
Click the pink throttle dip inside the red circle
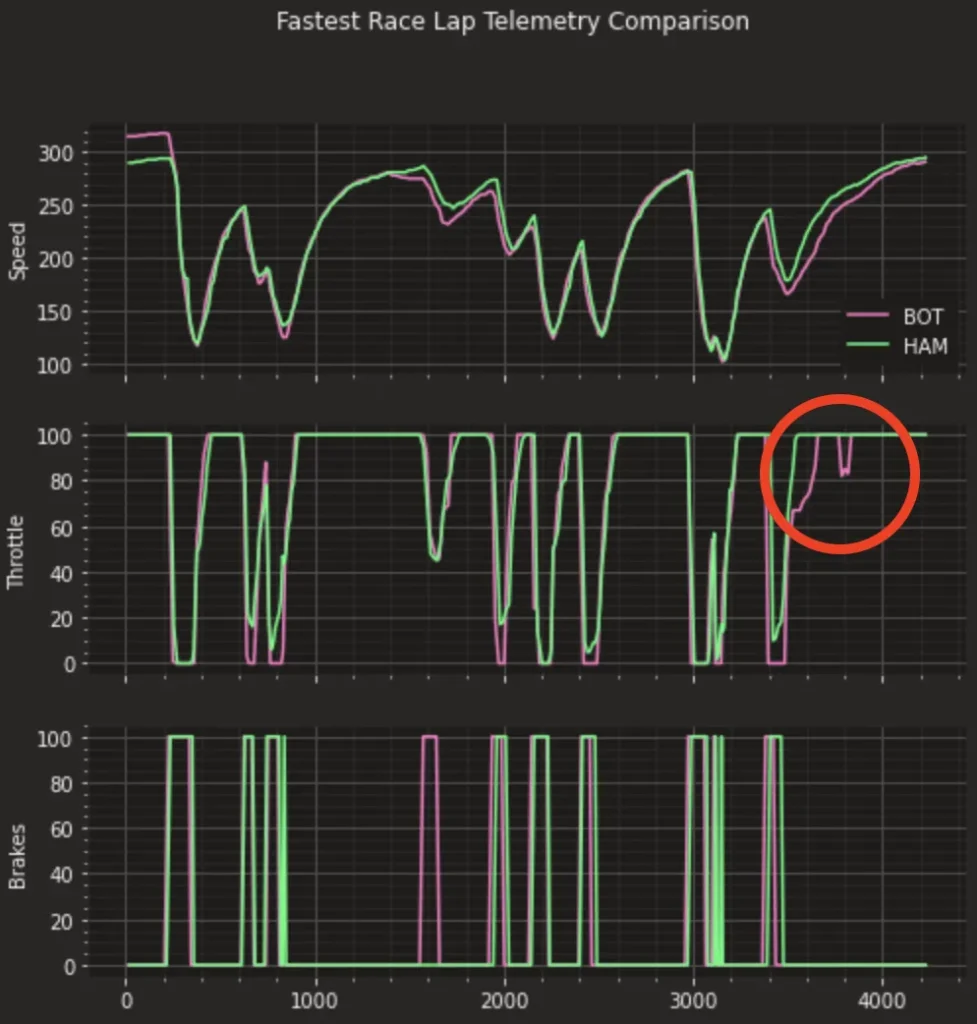(845, 470)
